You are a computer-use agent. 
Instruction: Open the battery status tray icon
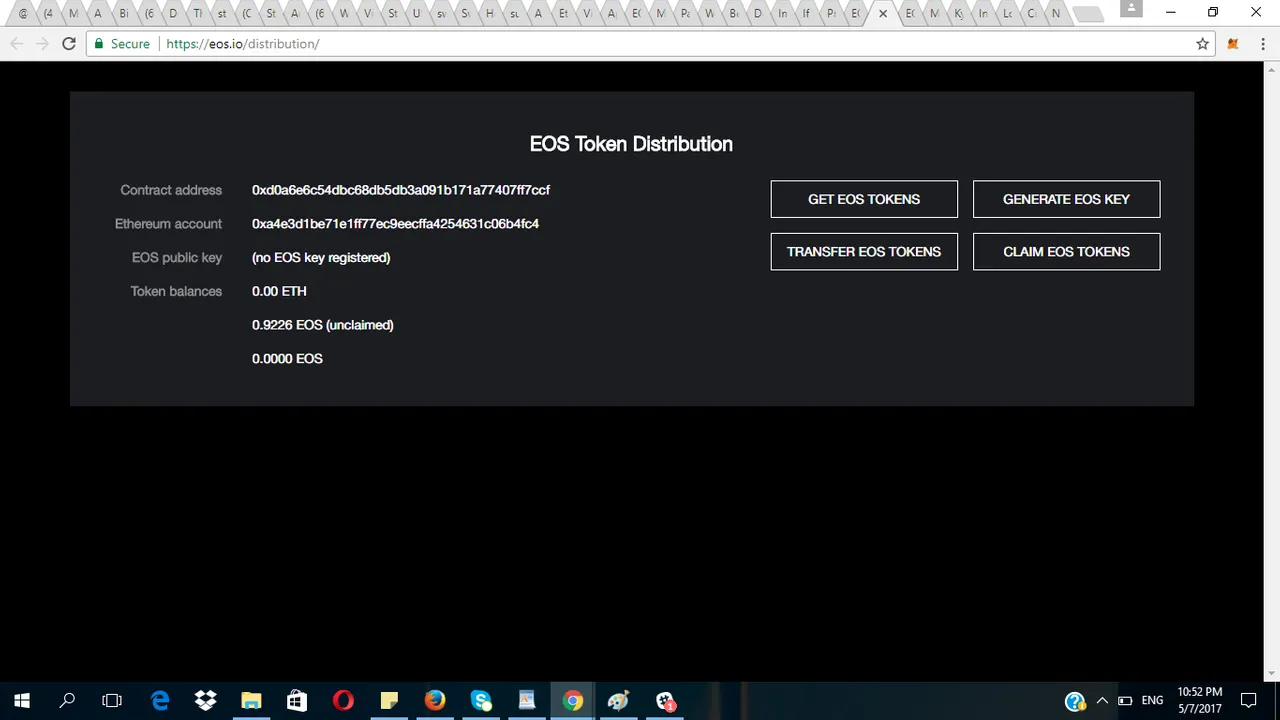[1125, 701]
